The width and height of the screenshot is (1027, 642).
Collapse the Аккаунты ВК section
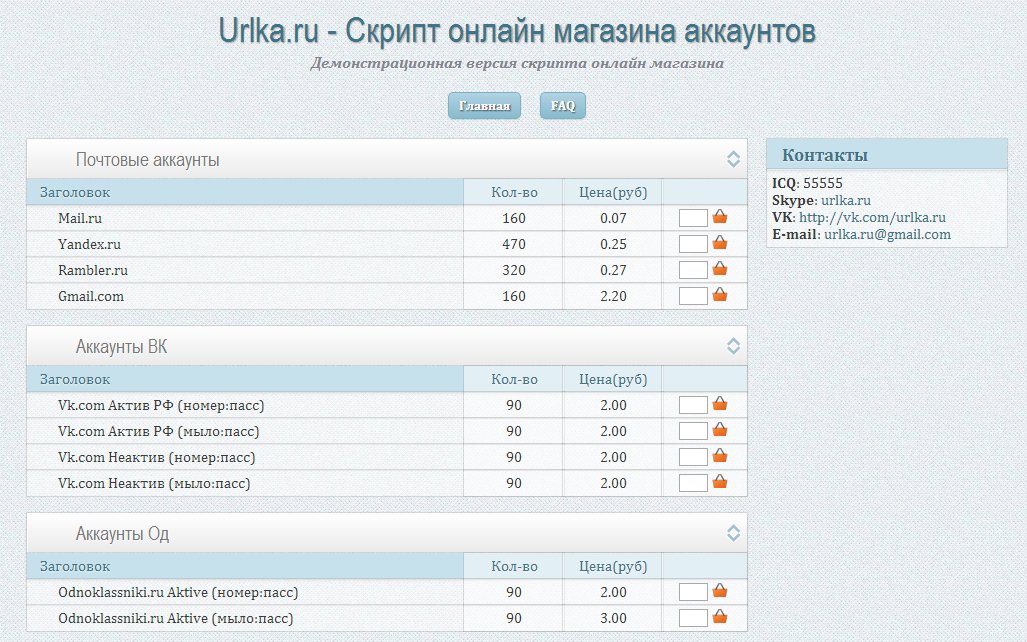pyautogui.click(x=733, y=346)
